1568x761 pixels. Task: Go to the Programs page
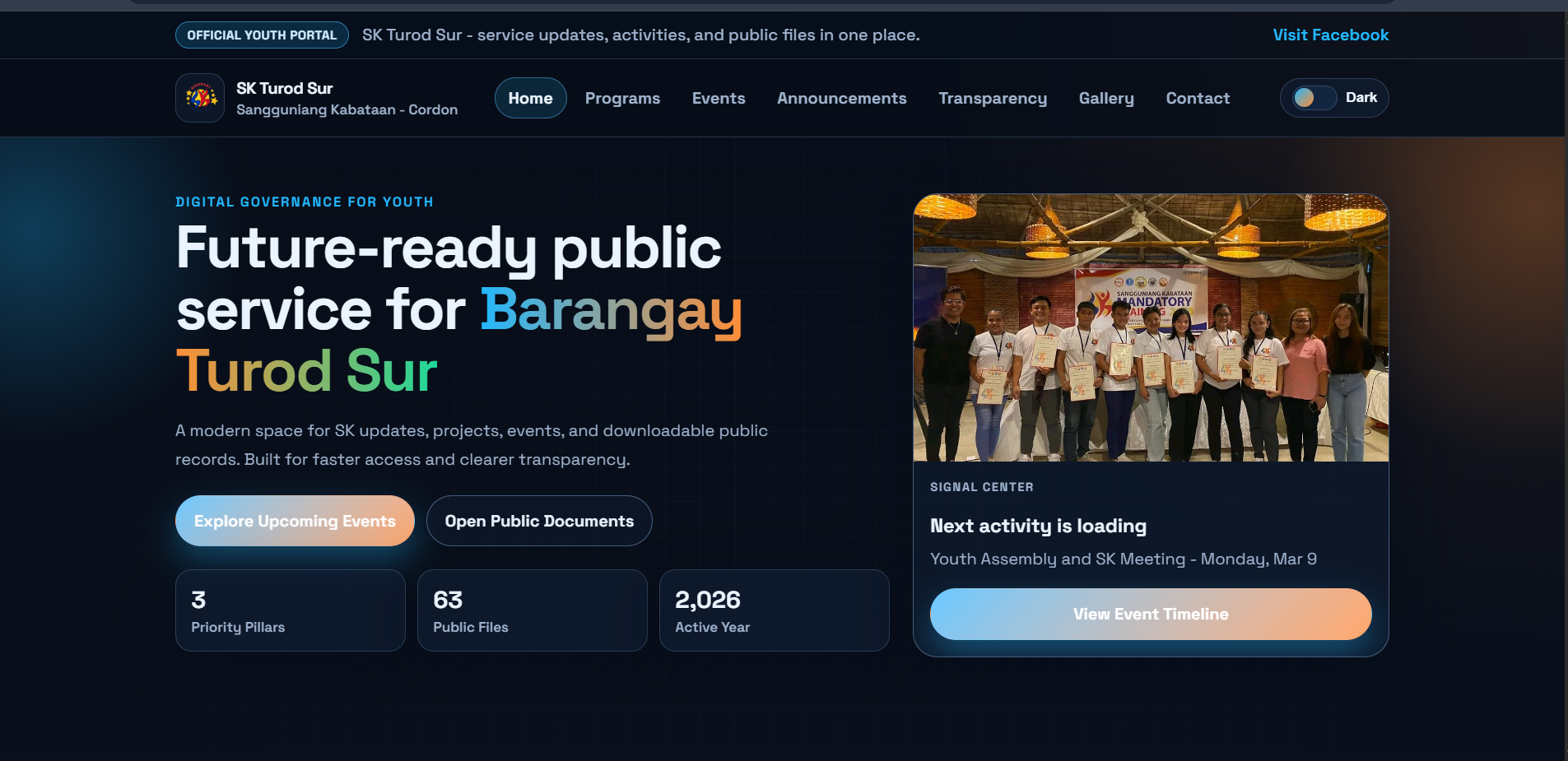622,98
